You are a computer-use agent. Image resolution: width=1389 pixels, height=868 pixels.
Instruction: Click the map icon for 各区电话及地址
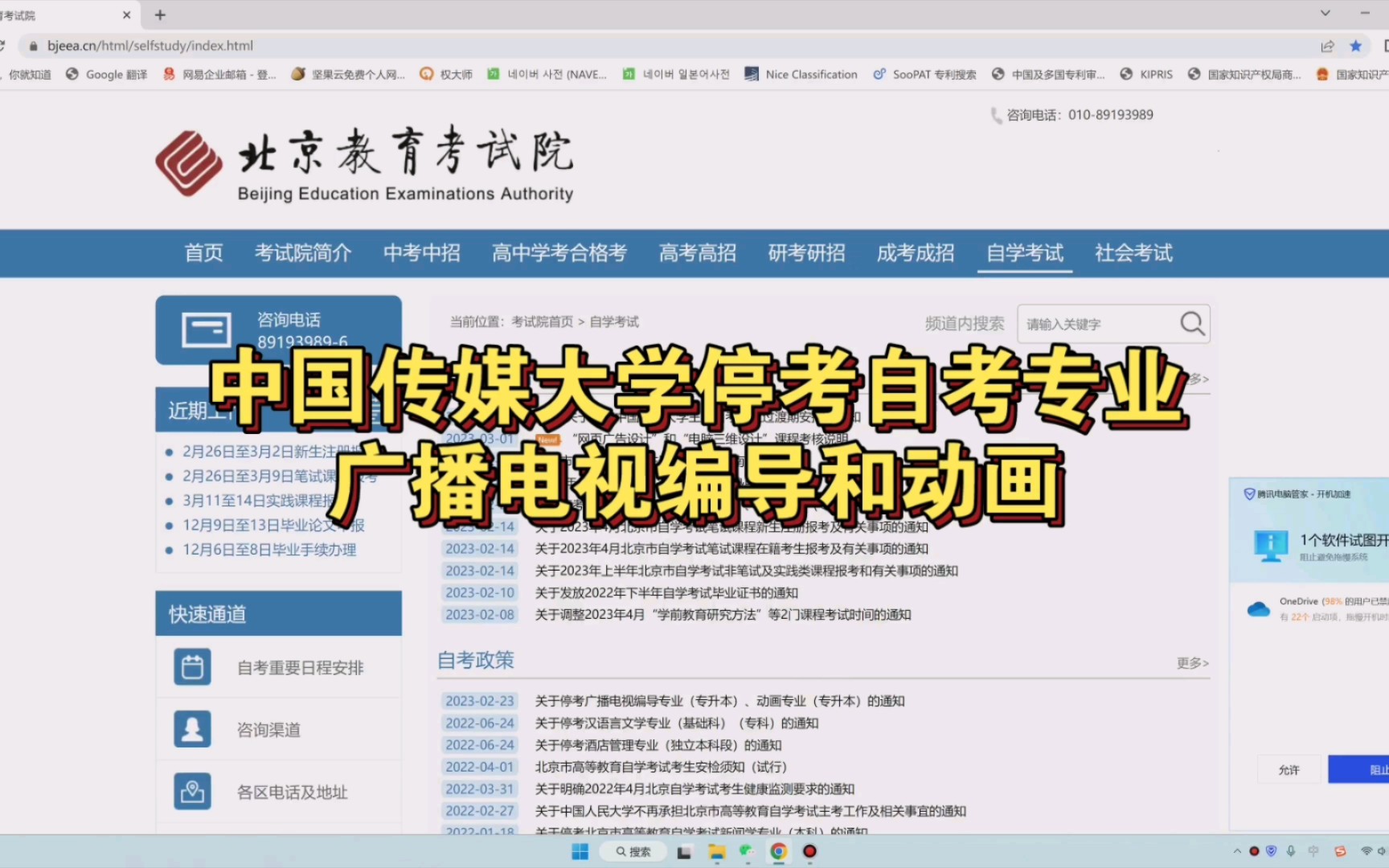[192, 792]
